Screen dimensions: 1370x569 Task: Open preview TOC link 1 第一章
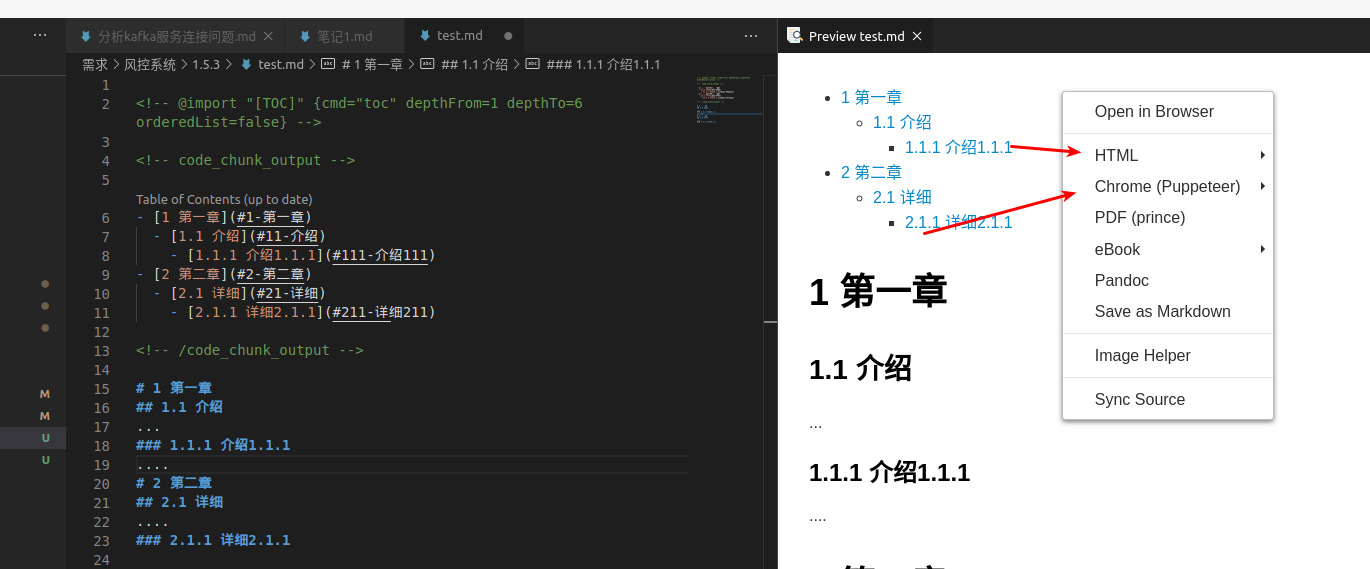(871, 97)
